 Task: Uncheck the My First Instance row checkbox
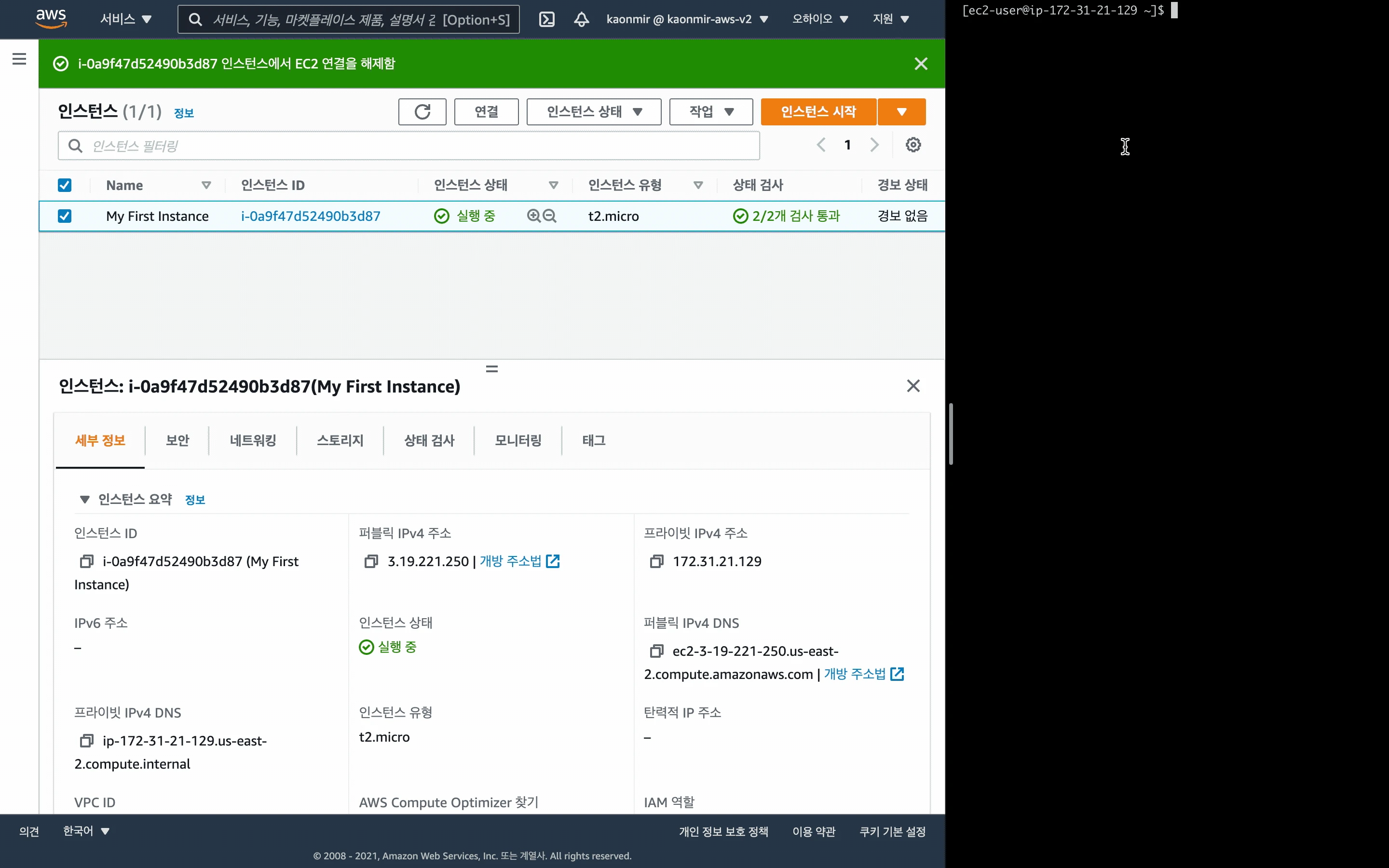pyautogui.click(x=64, y=216)
